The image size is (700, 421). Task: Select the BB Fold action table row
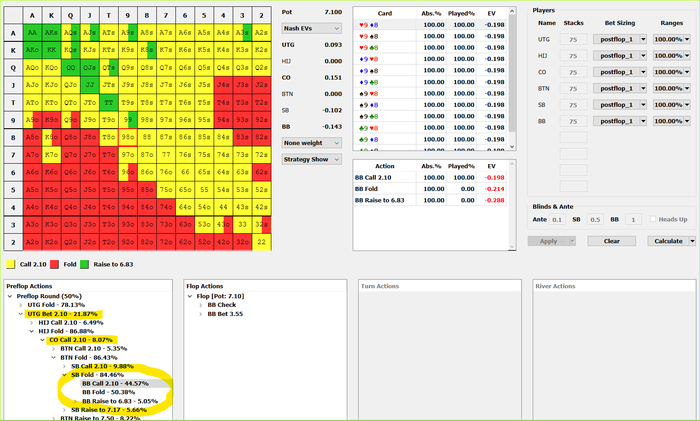point(430,189)
